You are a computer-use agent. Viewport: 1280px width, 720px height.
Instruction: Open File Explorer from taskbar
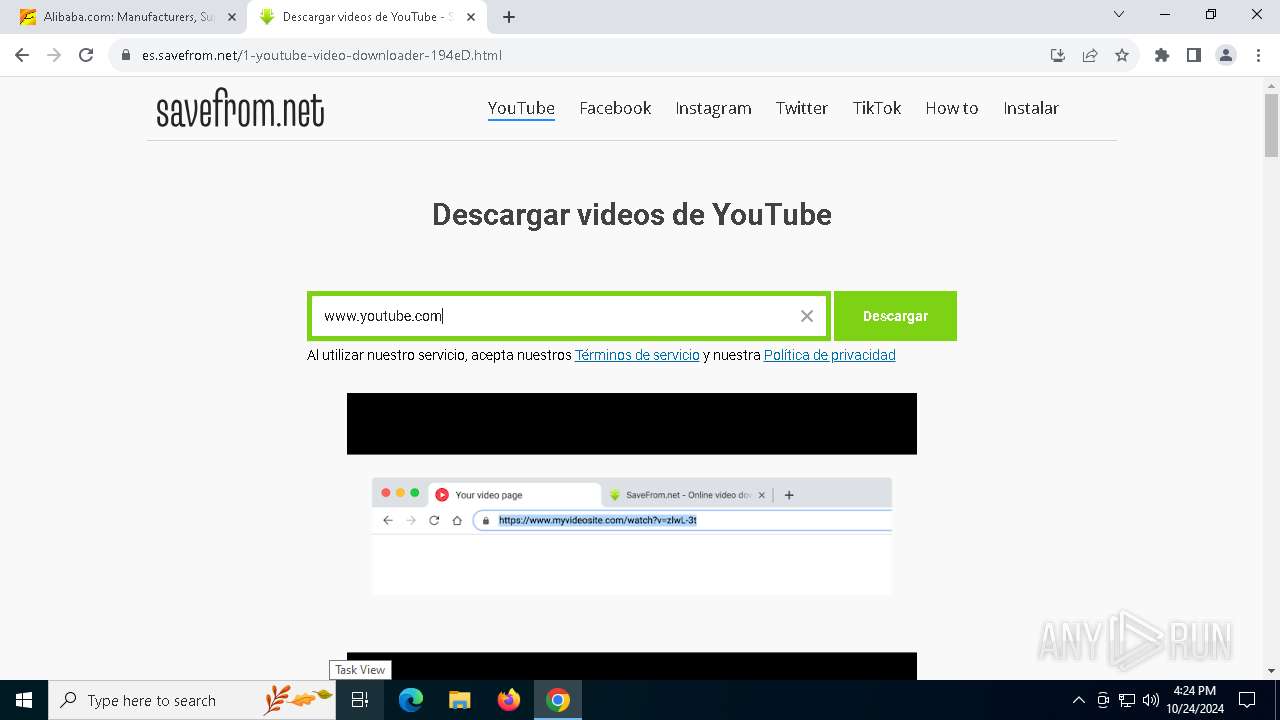pyautogui.click(x=460, y=700)
